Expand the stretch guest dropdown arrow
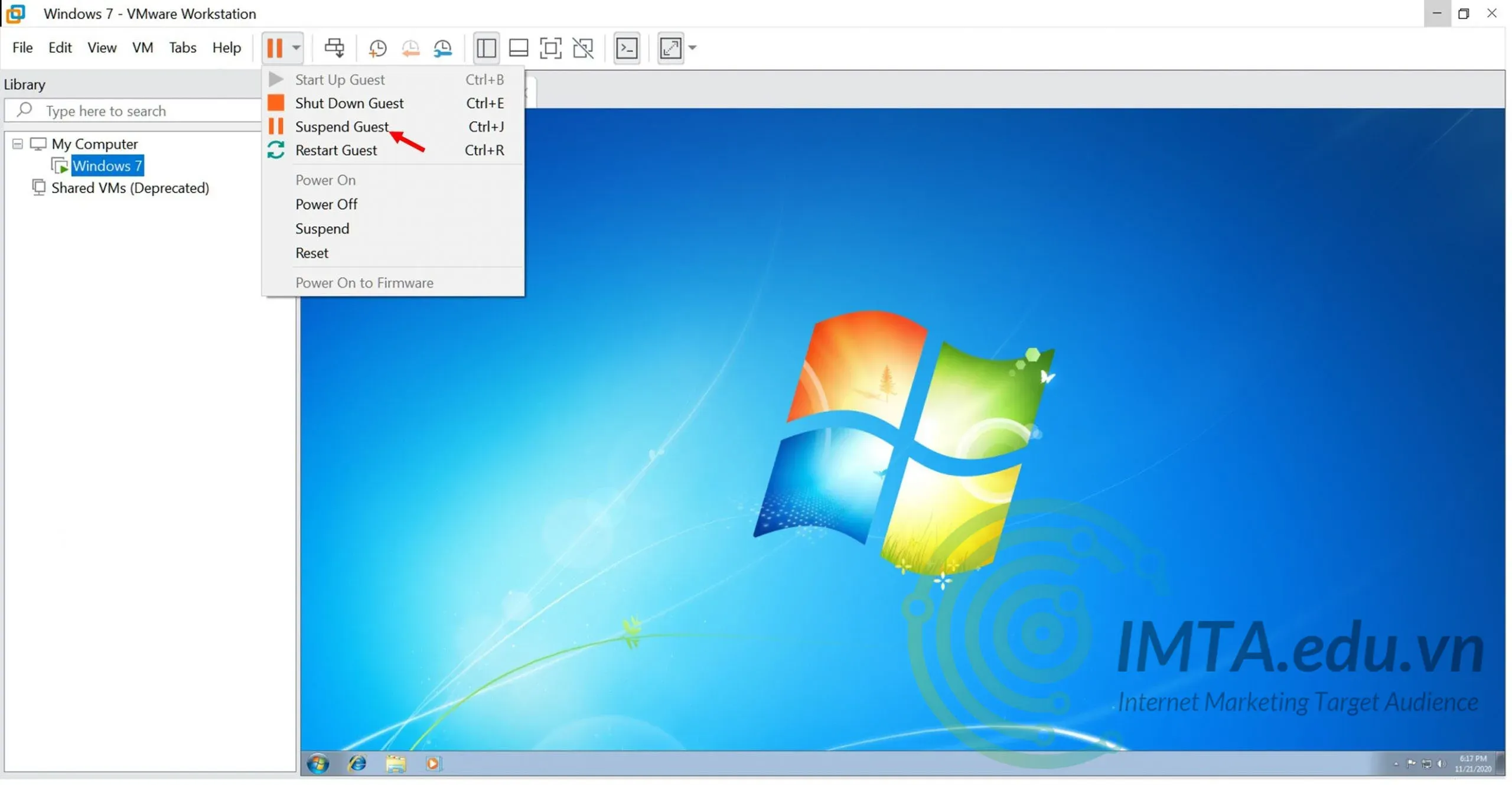 [693, 48]
